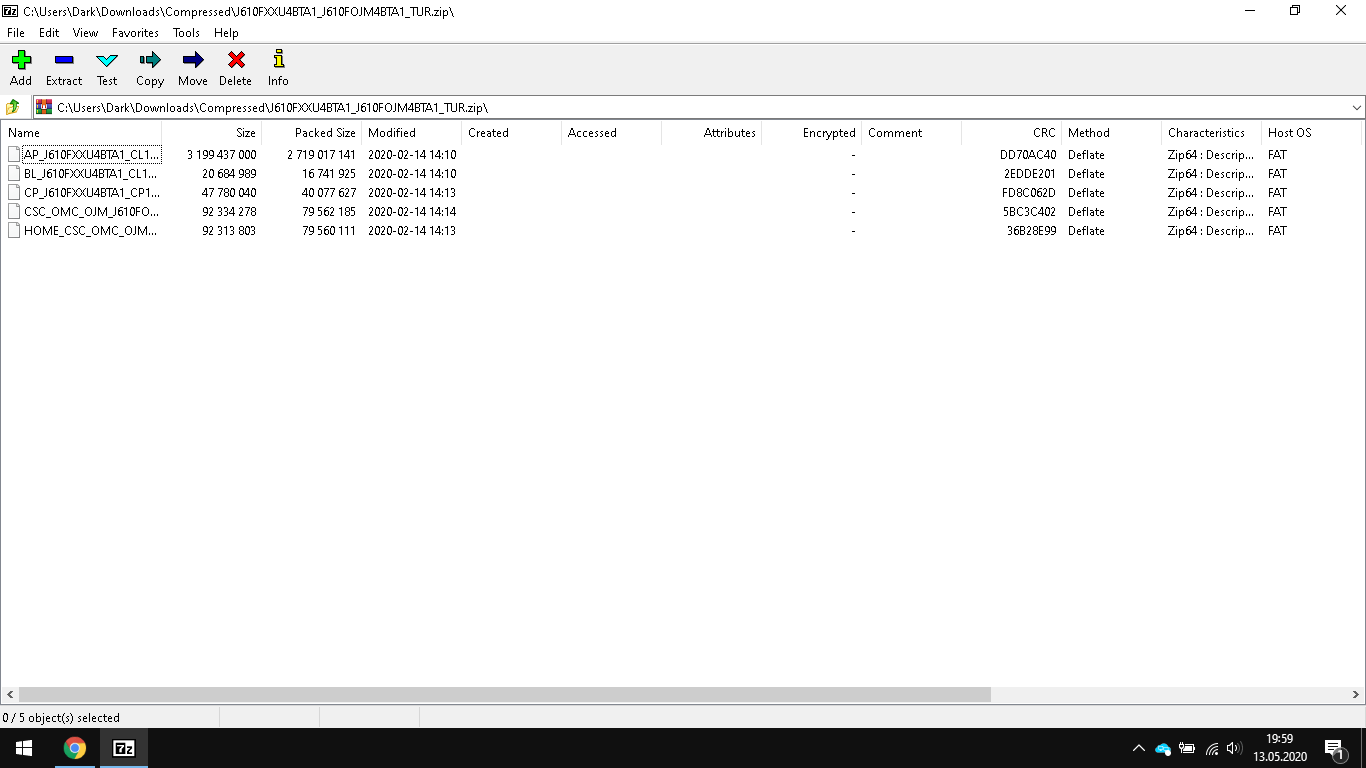Show hidden system tray icons
Image resolution: width=1366 pixels, height=768 pixels.
tap(1138, 748)
